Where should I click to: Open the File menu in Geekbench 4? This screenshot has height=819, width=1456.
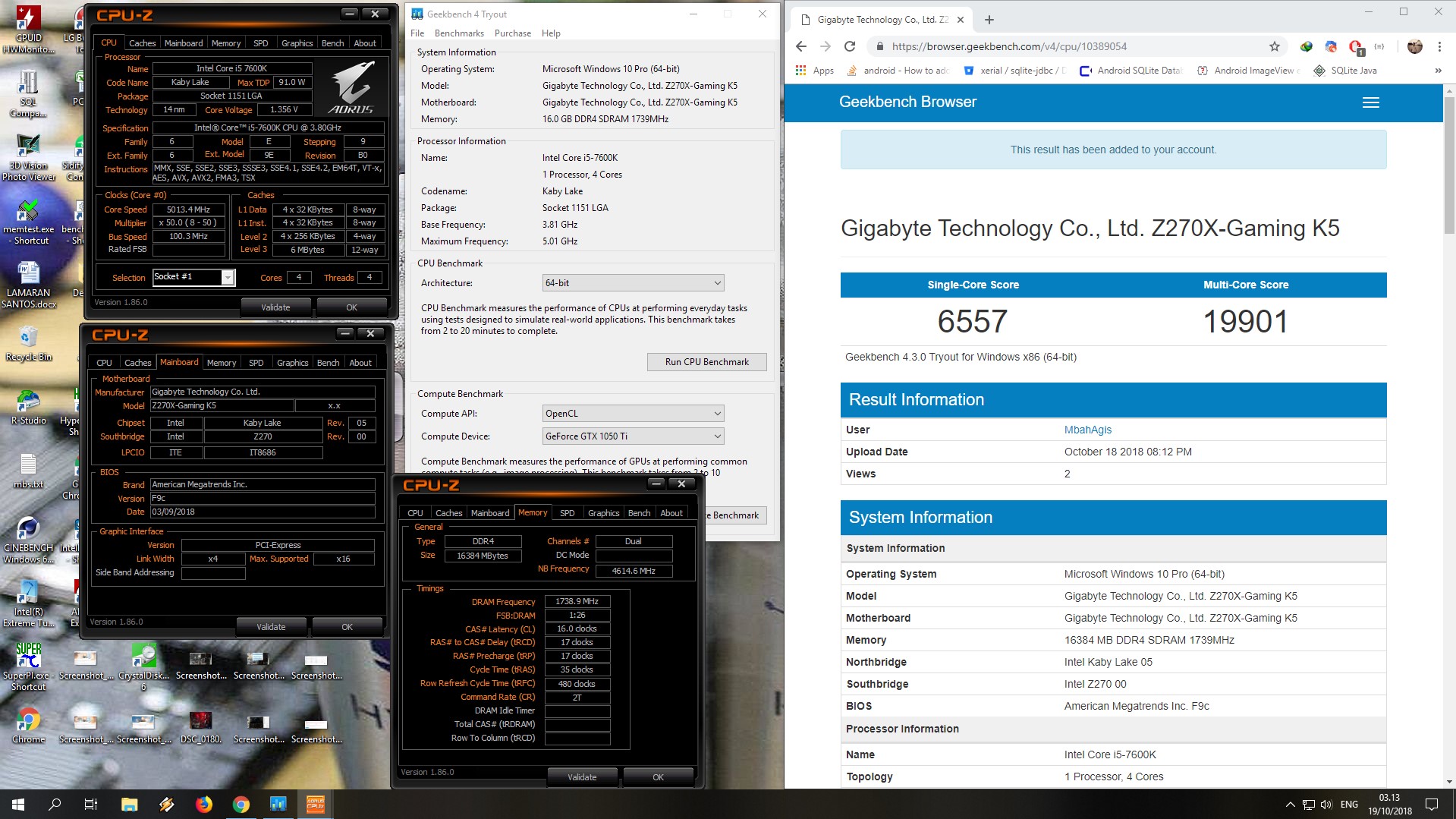coord(417,33)
